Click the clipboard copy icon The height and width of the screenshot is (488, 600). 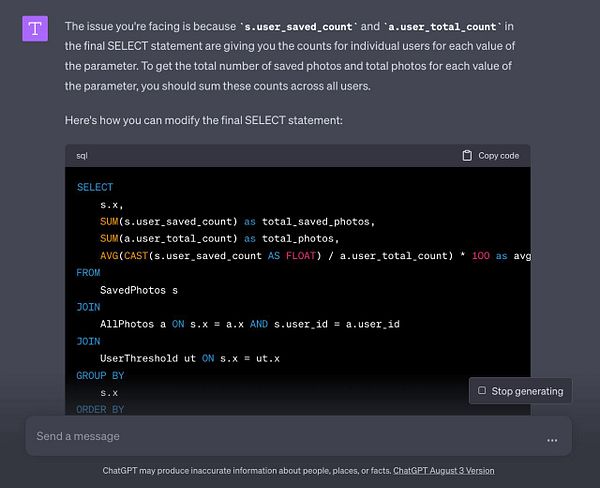(x=467, y=155)
